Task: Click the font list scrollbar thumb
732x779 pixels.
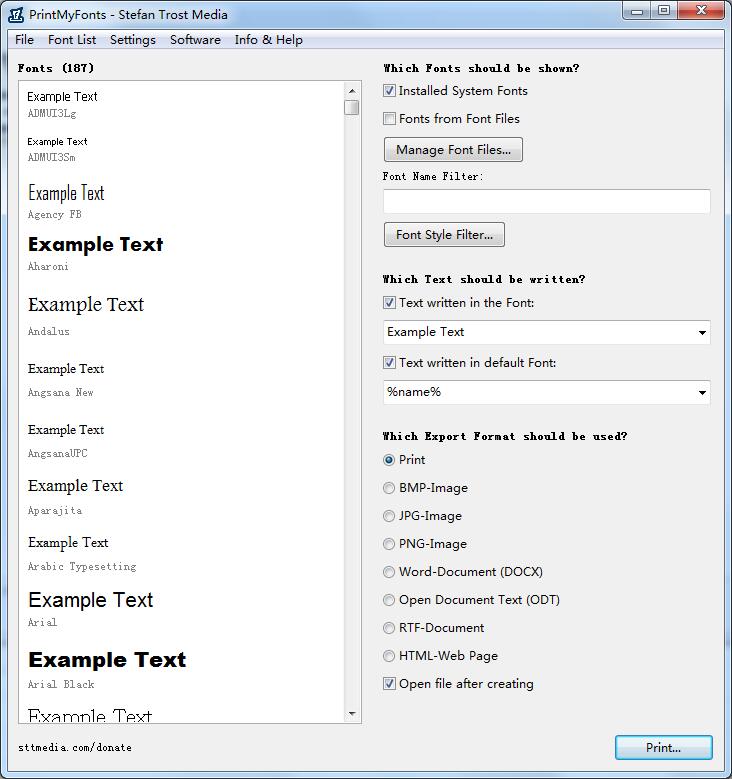Action: point(352,107)
